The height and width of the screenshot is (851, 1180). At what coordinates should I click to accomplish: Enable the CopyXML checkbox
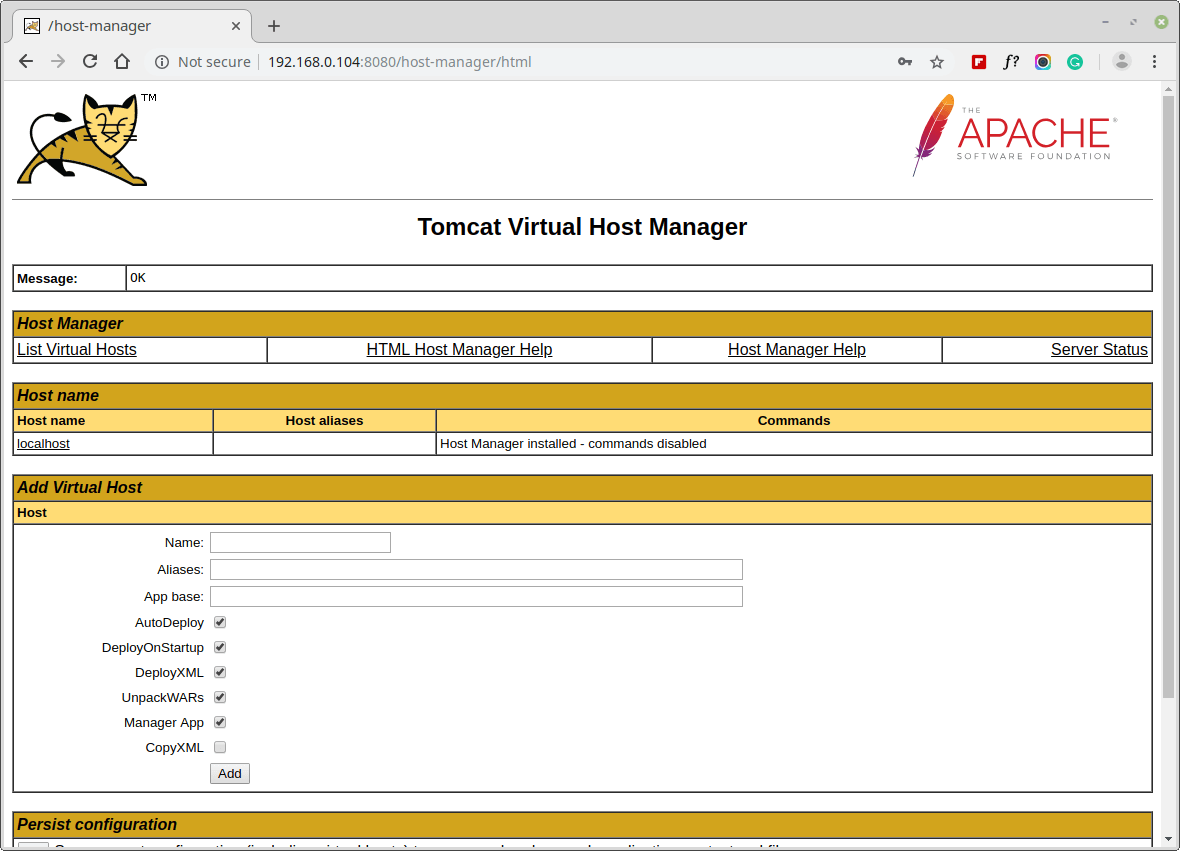click(x=220, y=747)
